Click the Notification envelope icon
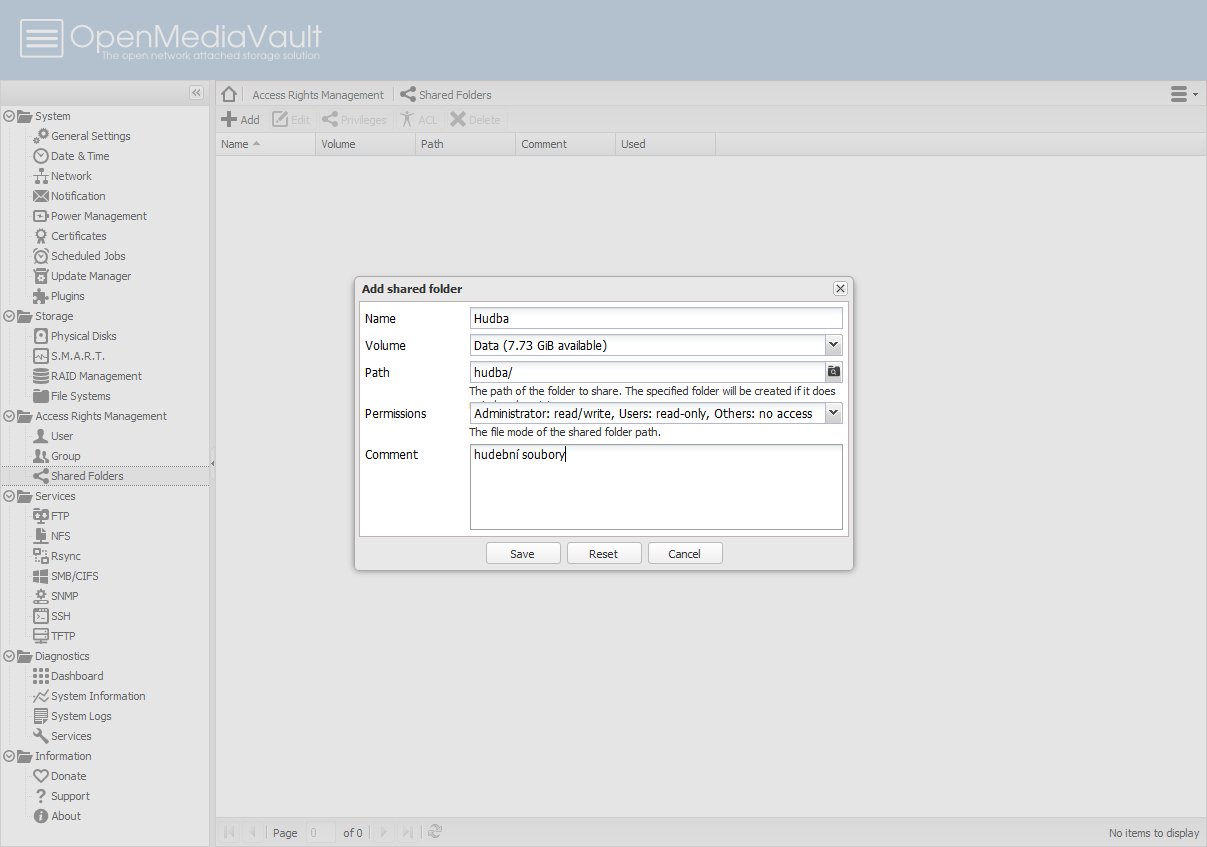Image resolution: width=1207 pixels, height=847 pixels. coord(41,196)
